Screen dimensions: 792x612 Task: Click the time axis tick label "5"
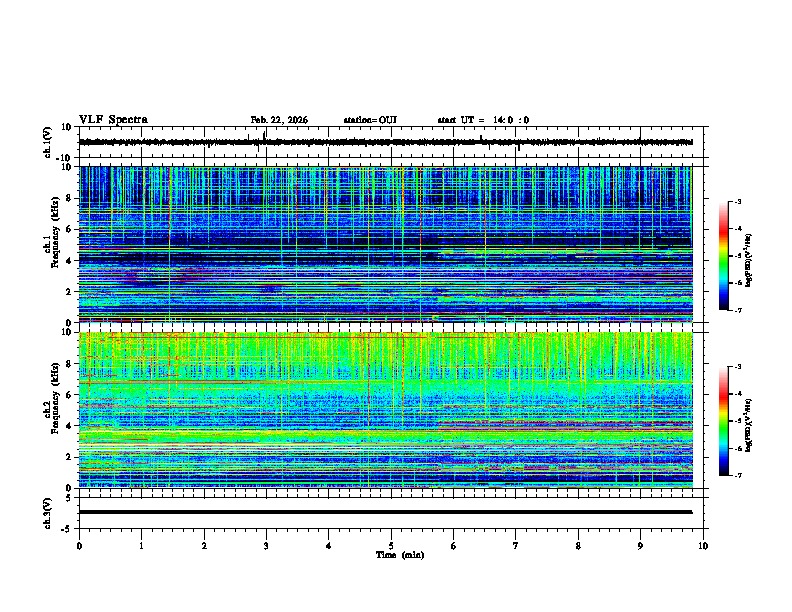pos(391,546)
